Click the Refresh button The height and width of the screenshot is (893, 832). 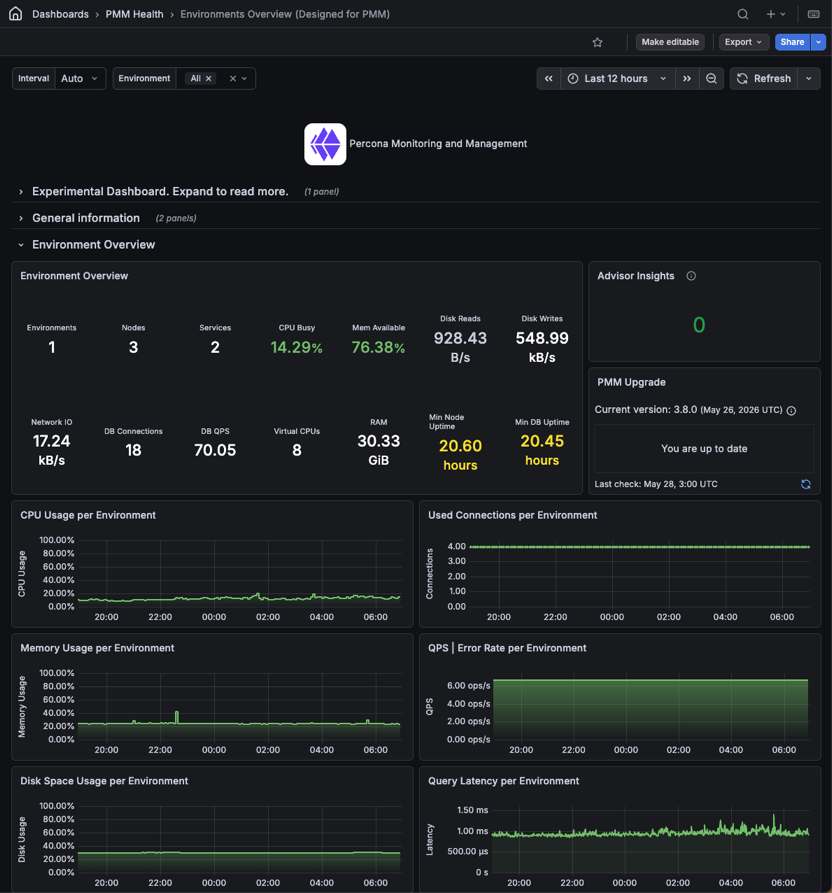coord(764,79)
